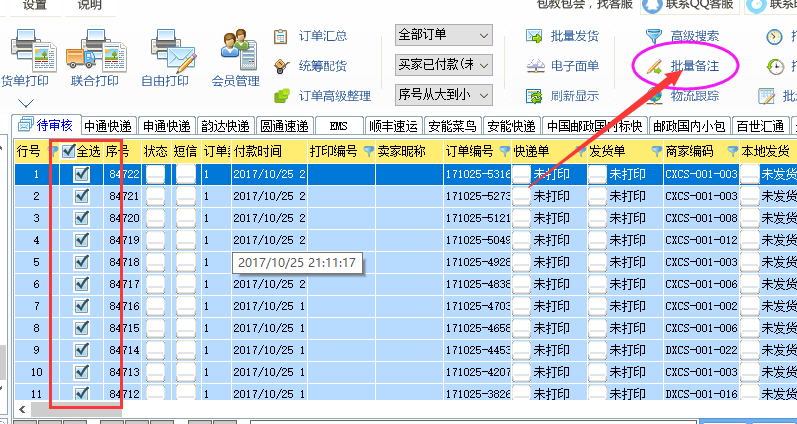
Task: Open 序号从大到小 sort dropdown
Action: [444, 95]
